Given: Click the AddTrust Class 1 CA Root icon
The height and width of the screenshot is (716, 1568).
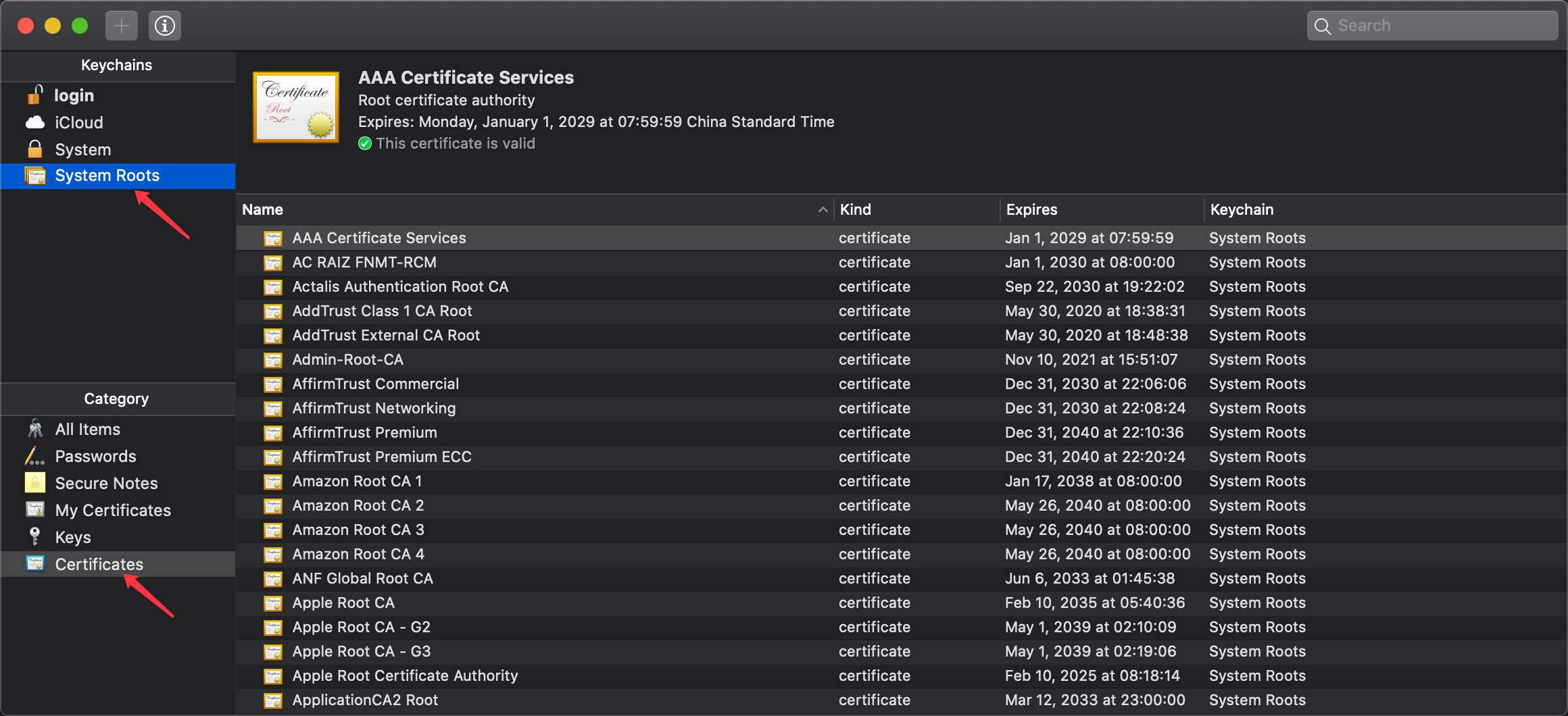Looking at the screenshot, I should tap(273, 311).
